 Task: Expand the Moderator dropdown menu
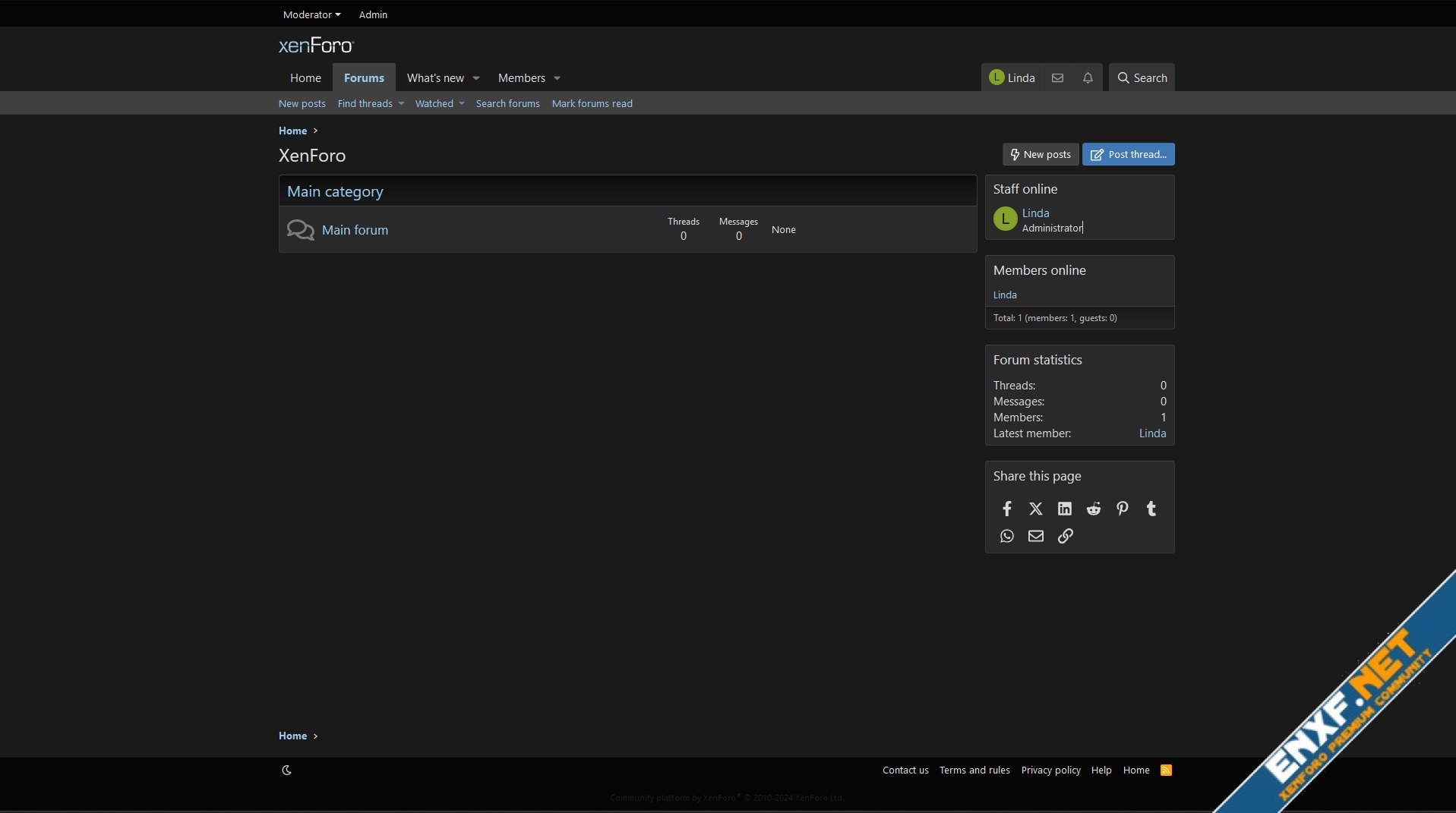pyautogui.click(x=311, y=14)
